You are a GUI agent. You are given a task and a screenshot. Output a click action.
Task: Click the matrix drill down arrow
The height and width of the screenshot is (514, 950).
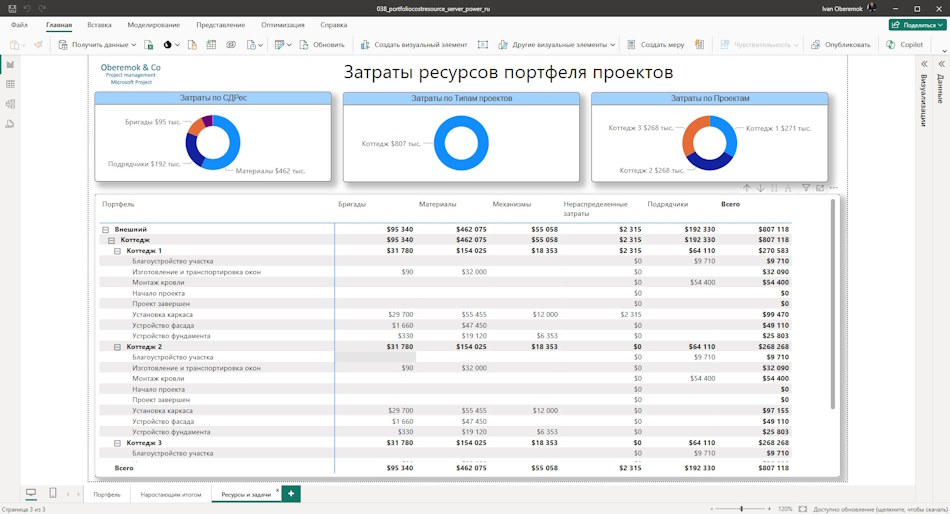point(760,189)
